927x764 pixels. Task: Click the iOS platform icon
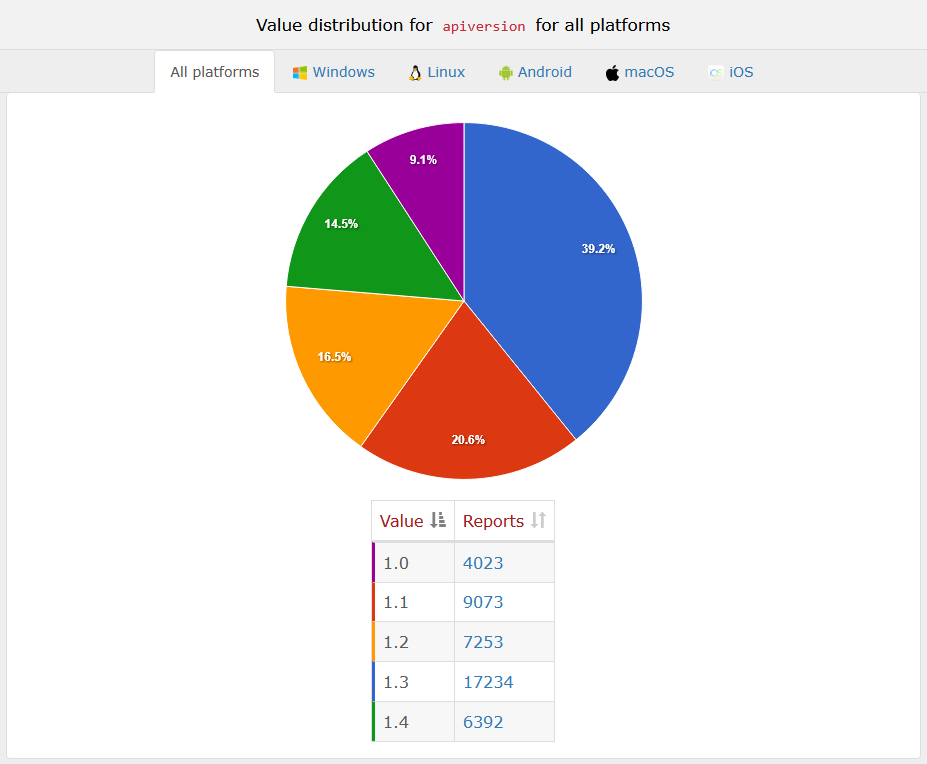[x=715, y=73]
